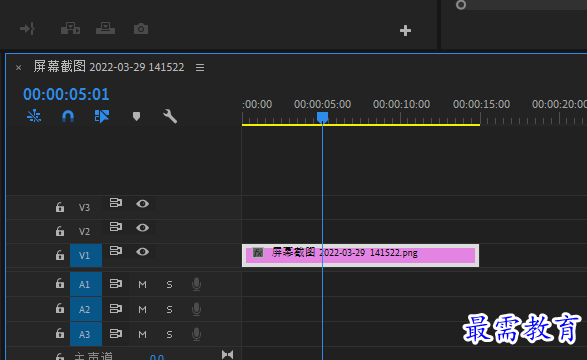The height and width of the screenshot is (360, 587).
Task: Click the playhead timecode 00:00:05:01
Action: coord(66,94)
